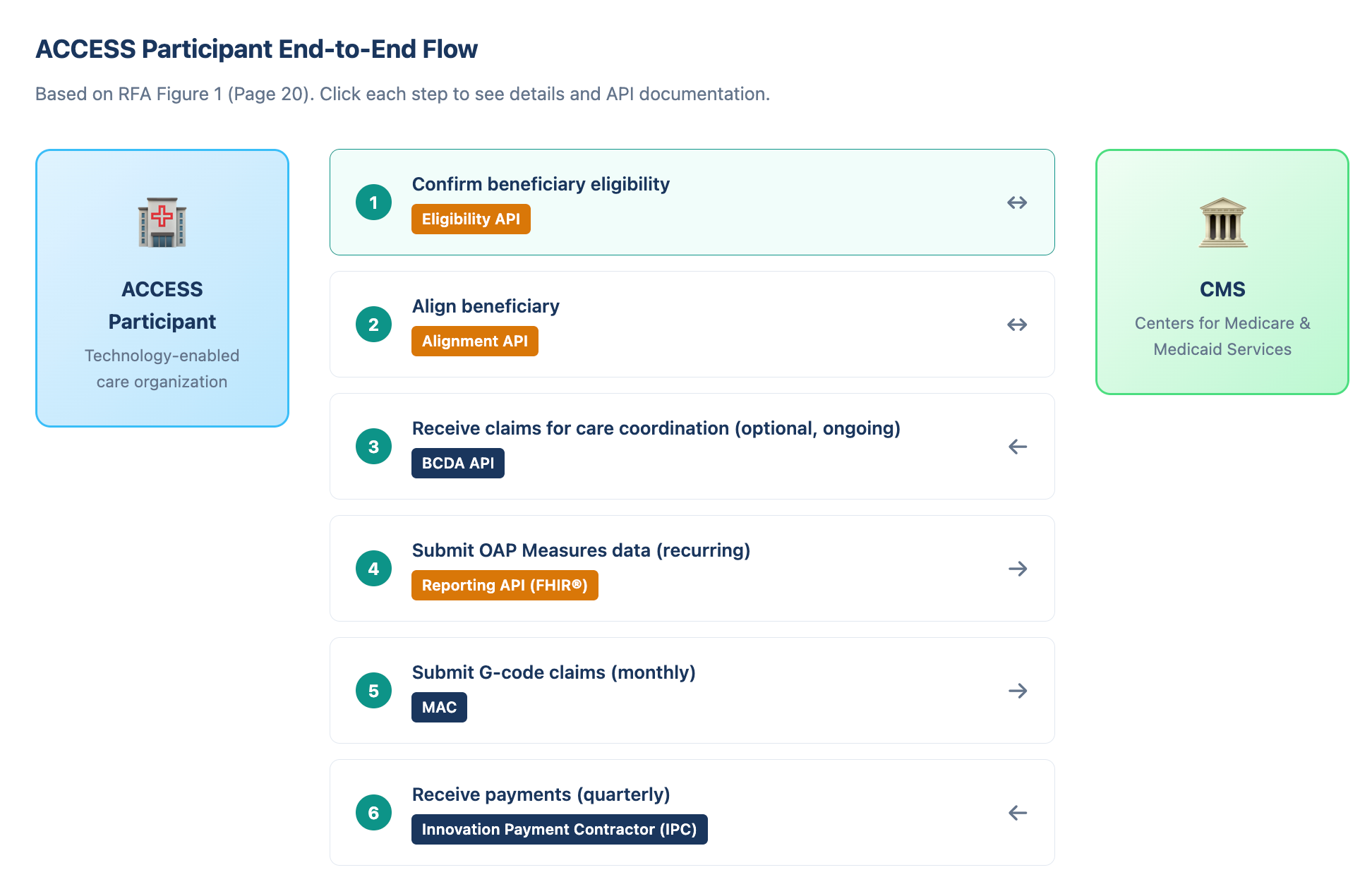
Task: Click right arrow on Submit OAP Measures step
Action: (x=1017, y=569)
